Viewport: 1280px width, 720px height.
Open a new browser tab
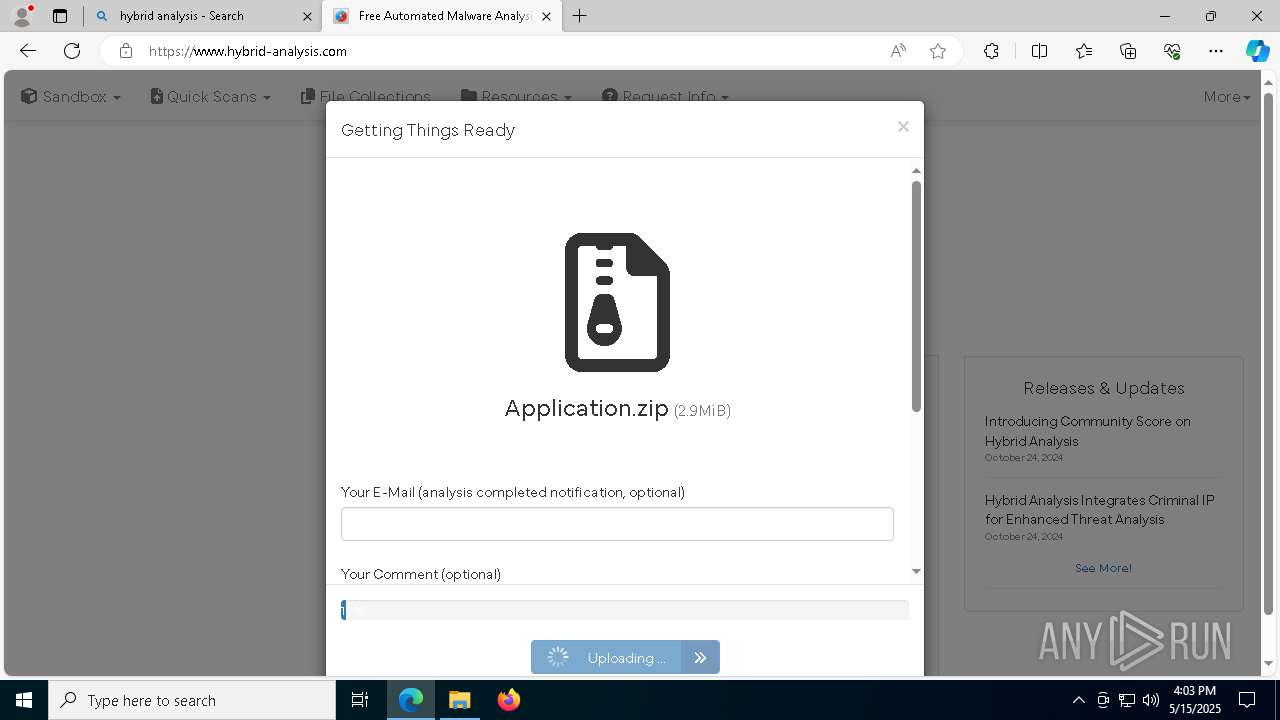click(x=580, y=16)
